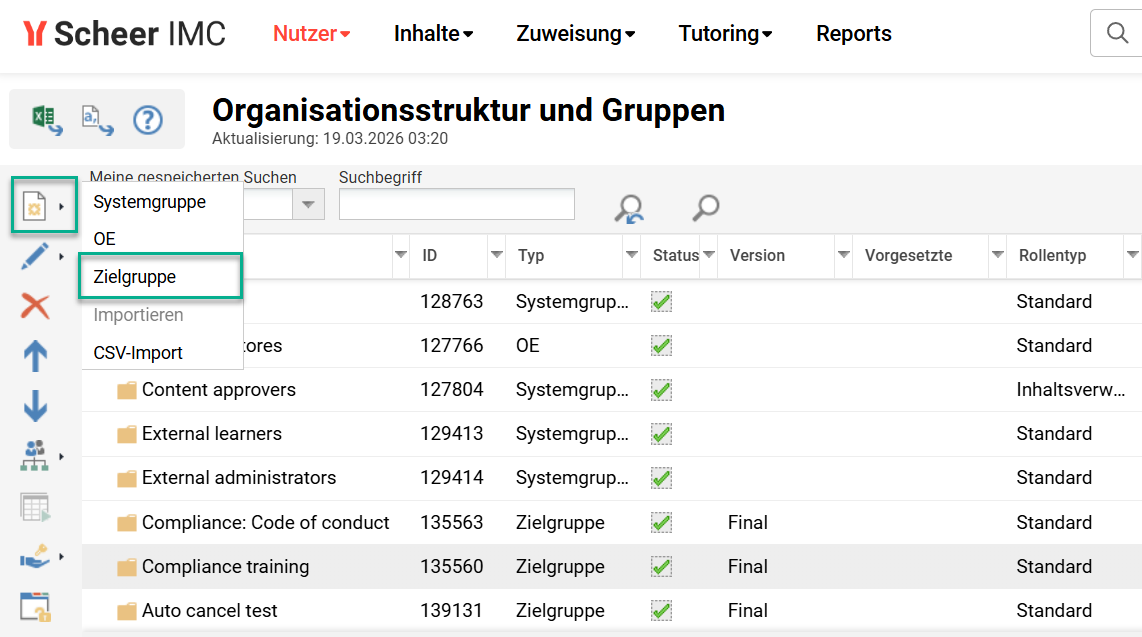Click the status checkmark for External learners
The width and height of the screenshot is (1142, 637).
661,433
